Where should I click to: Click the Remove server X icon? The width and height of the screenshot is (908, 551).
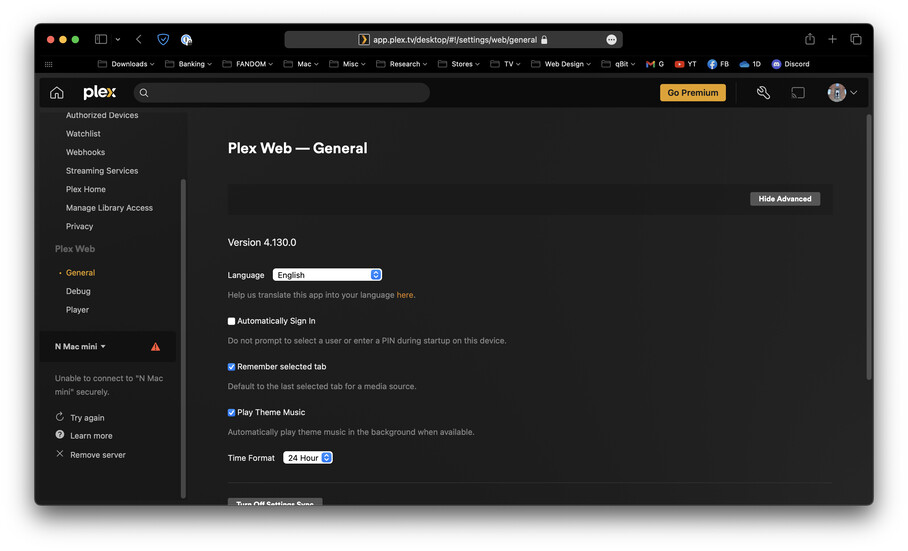[x=60, y=454]
